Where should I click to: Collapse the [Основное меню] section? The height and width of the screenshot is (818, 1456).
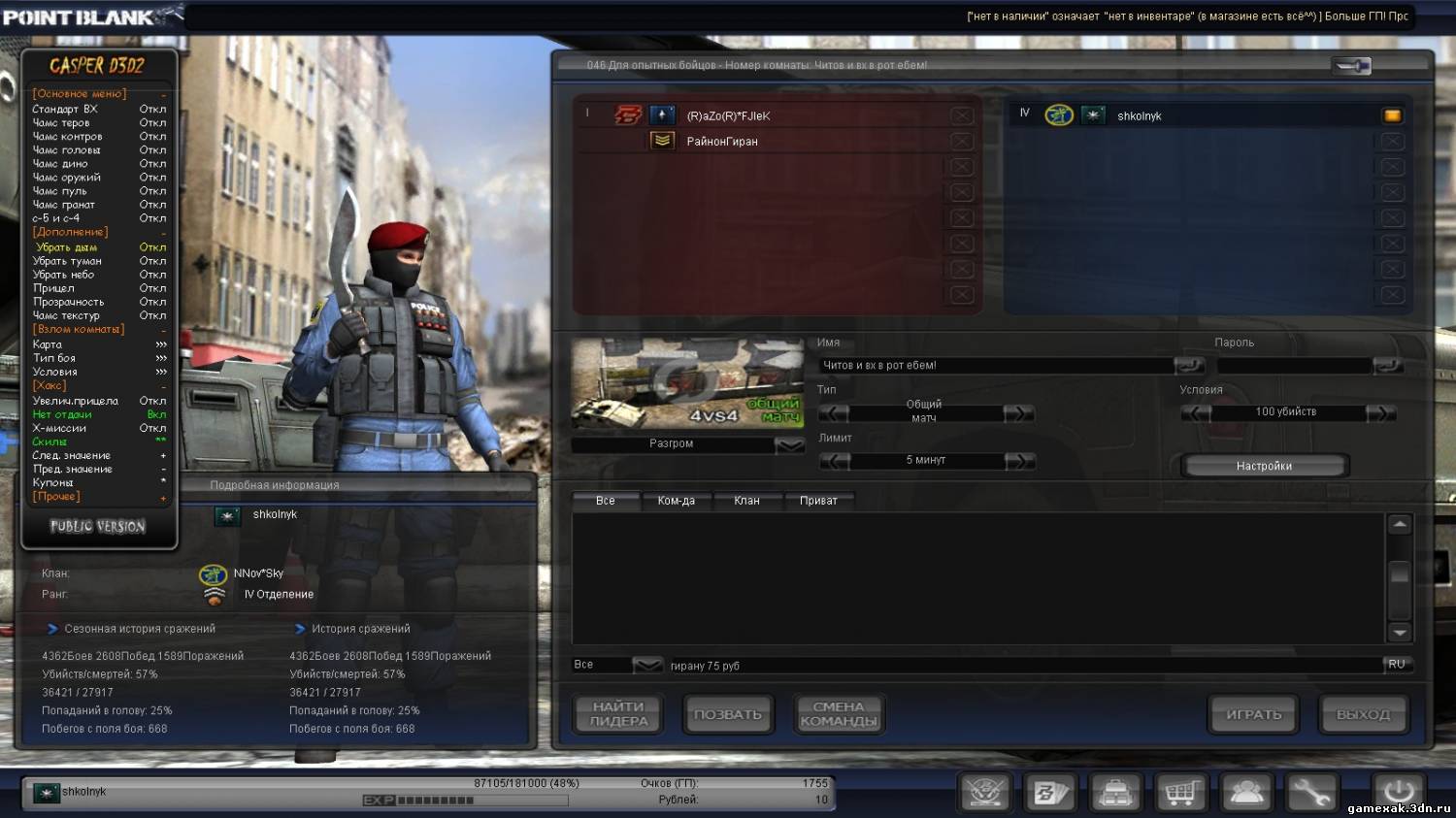point(163,95)
